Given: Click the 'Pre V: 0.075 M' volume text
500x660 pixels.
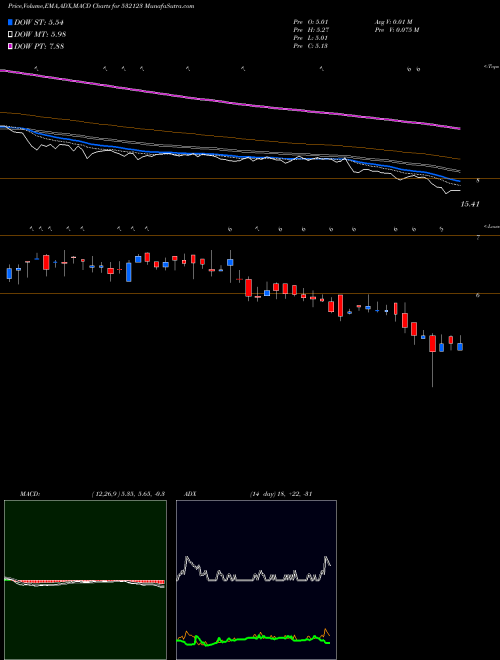Looking at the screenshot, I should pos(396,30).
